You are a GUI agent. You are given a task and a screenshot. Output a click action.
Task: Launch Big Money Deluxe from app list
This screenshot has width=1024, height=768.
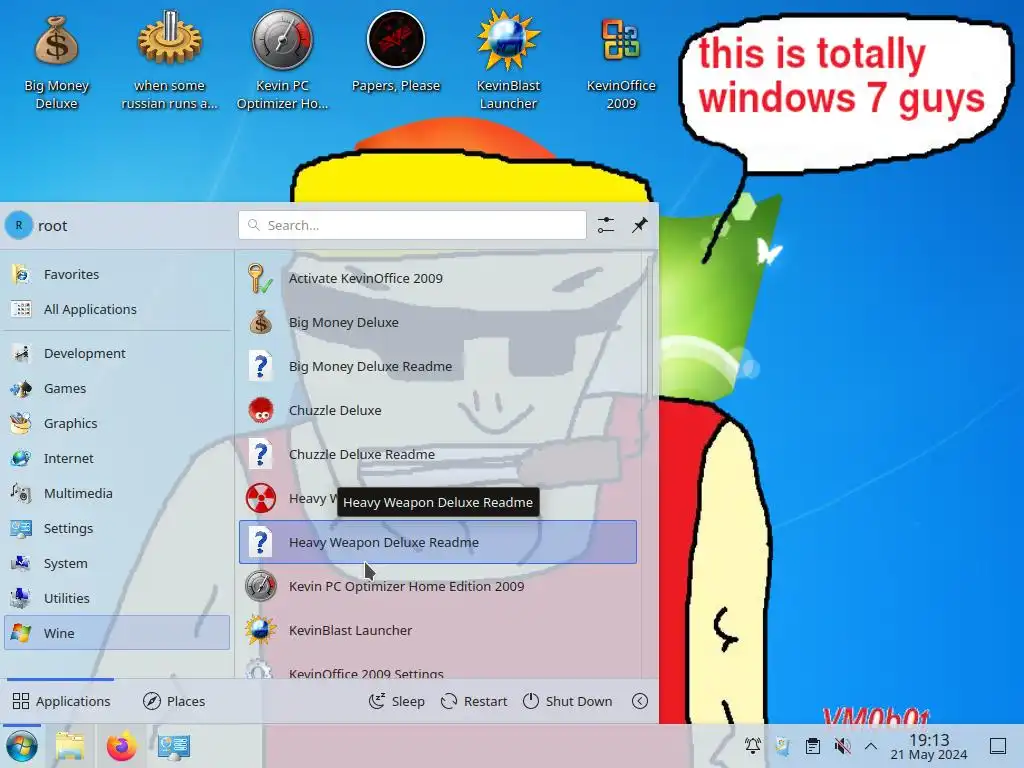click(438, 323)
